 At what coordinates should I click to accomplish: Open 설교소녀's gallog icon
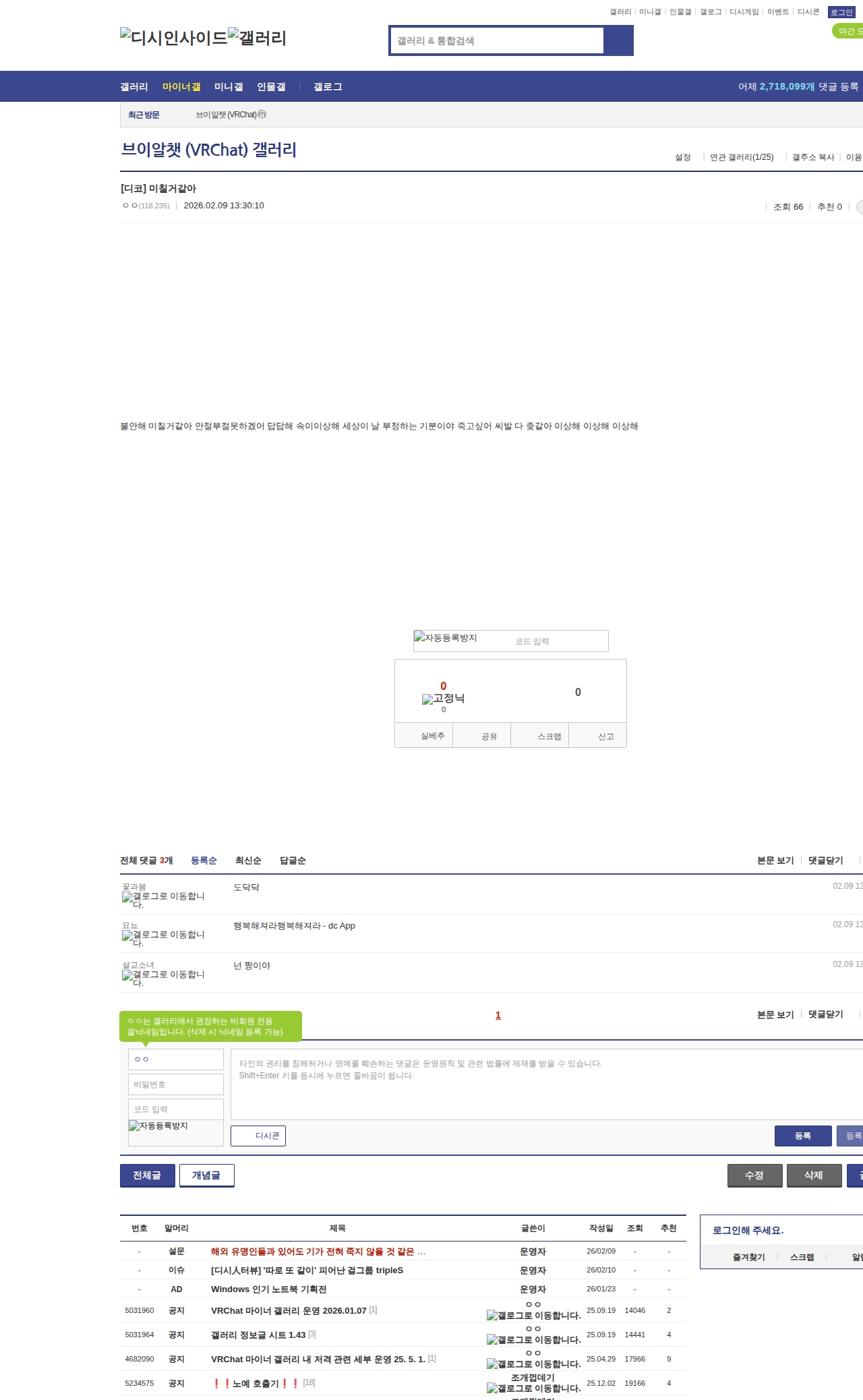(x=163, y=979)
